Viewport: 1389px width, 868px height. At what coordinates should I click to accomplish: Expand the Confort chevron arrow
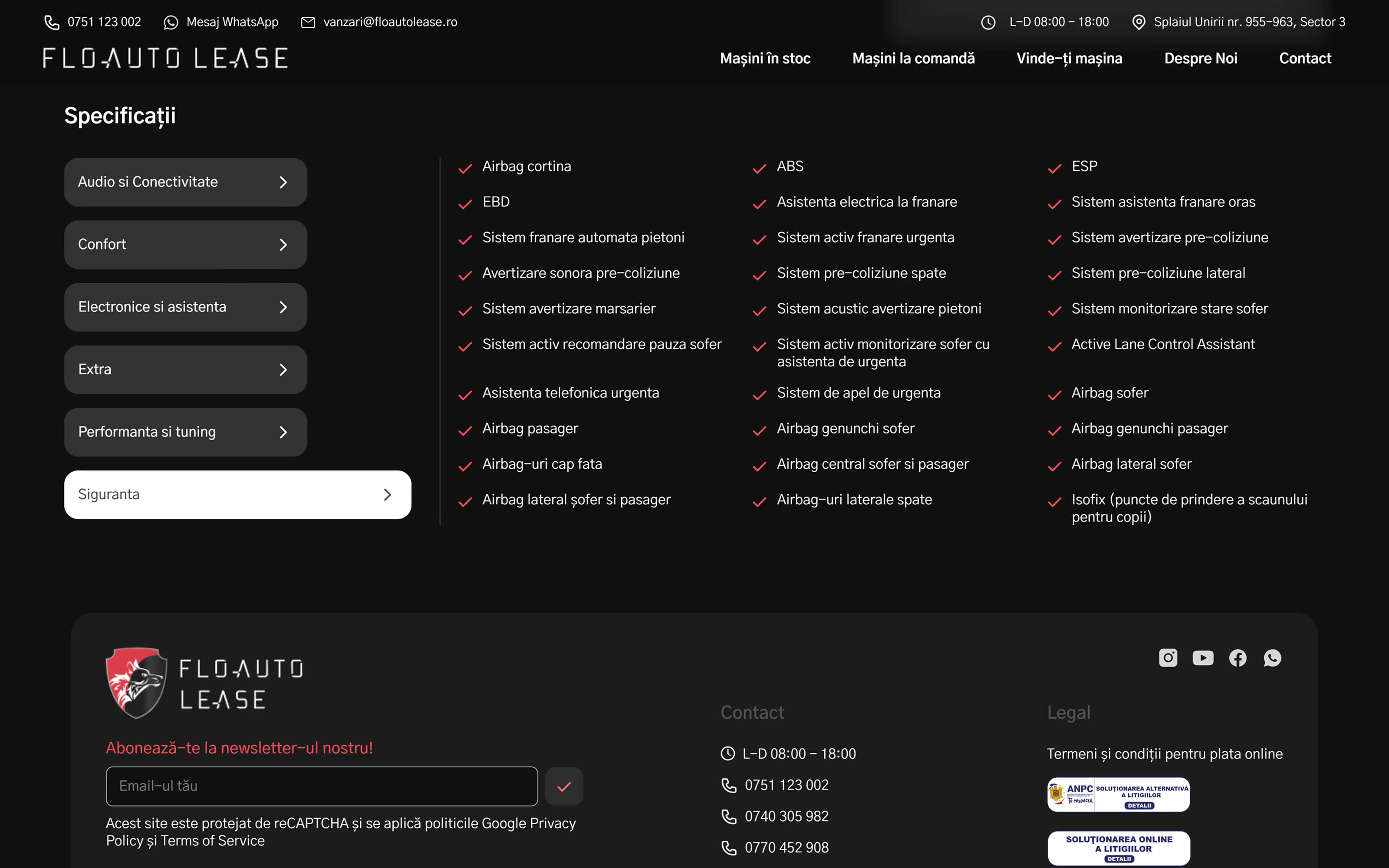[x=283, y=244]
